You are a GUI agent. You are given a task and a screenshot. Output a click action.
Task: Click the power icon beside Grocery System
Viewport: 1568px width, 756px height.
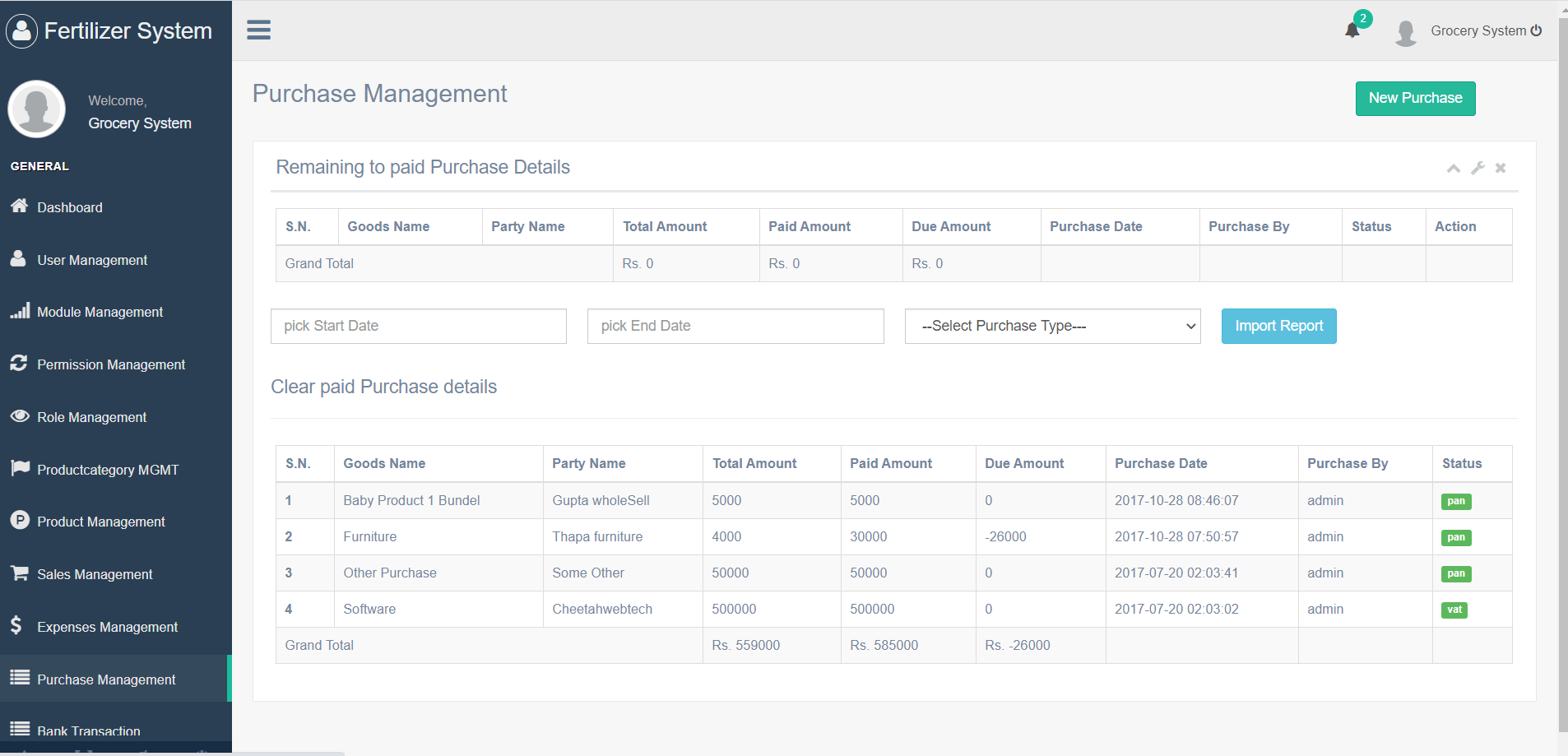(1536, 30)
